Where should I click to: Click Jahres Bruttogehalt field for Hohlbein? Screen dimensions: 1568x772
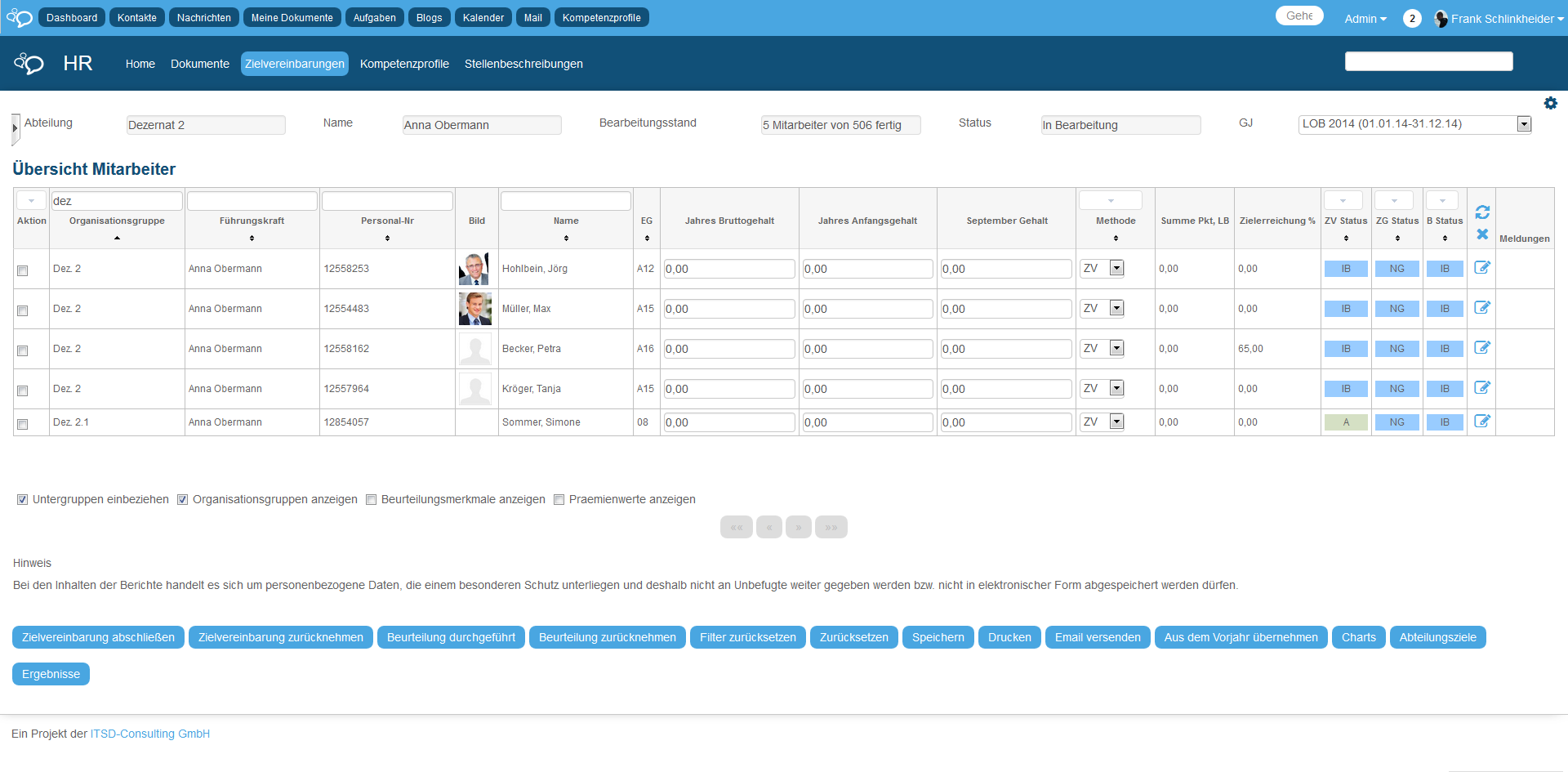pyautogui.click(x=728, y=269)
